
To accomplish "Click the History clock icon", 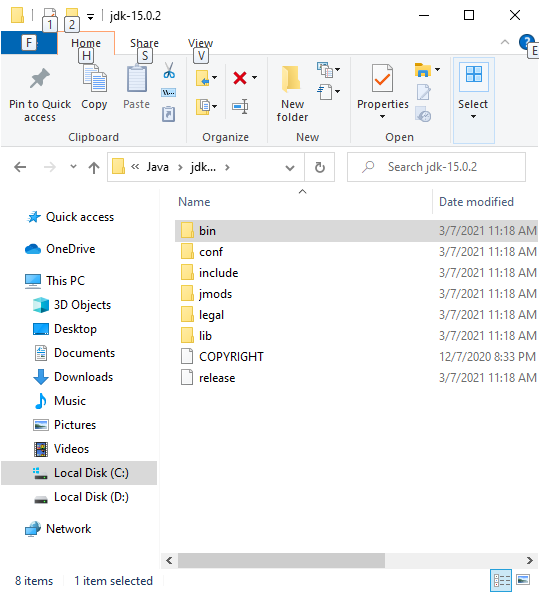I will click(423, 114).
